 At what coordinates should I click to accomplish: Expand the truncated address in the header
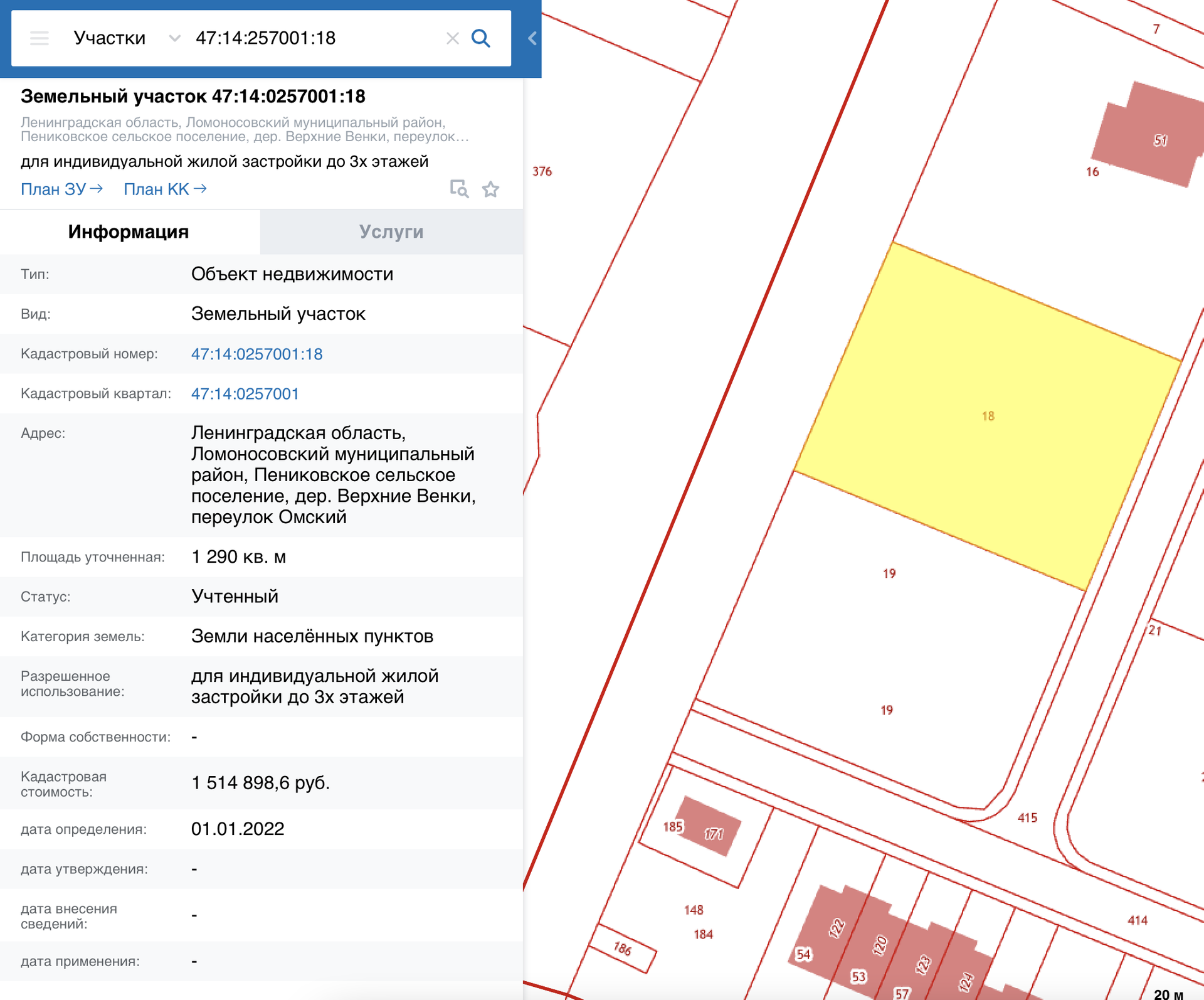tap(245, 130)
